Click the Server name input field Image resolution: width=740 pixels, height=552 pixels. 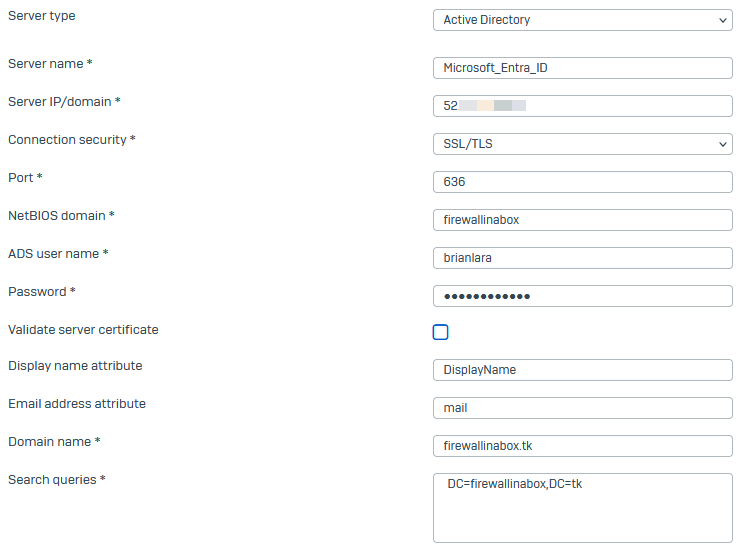(582, 68)
